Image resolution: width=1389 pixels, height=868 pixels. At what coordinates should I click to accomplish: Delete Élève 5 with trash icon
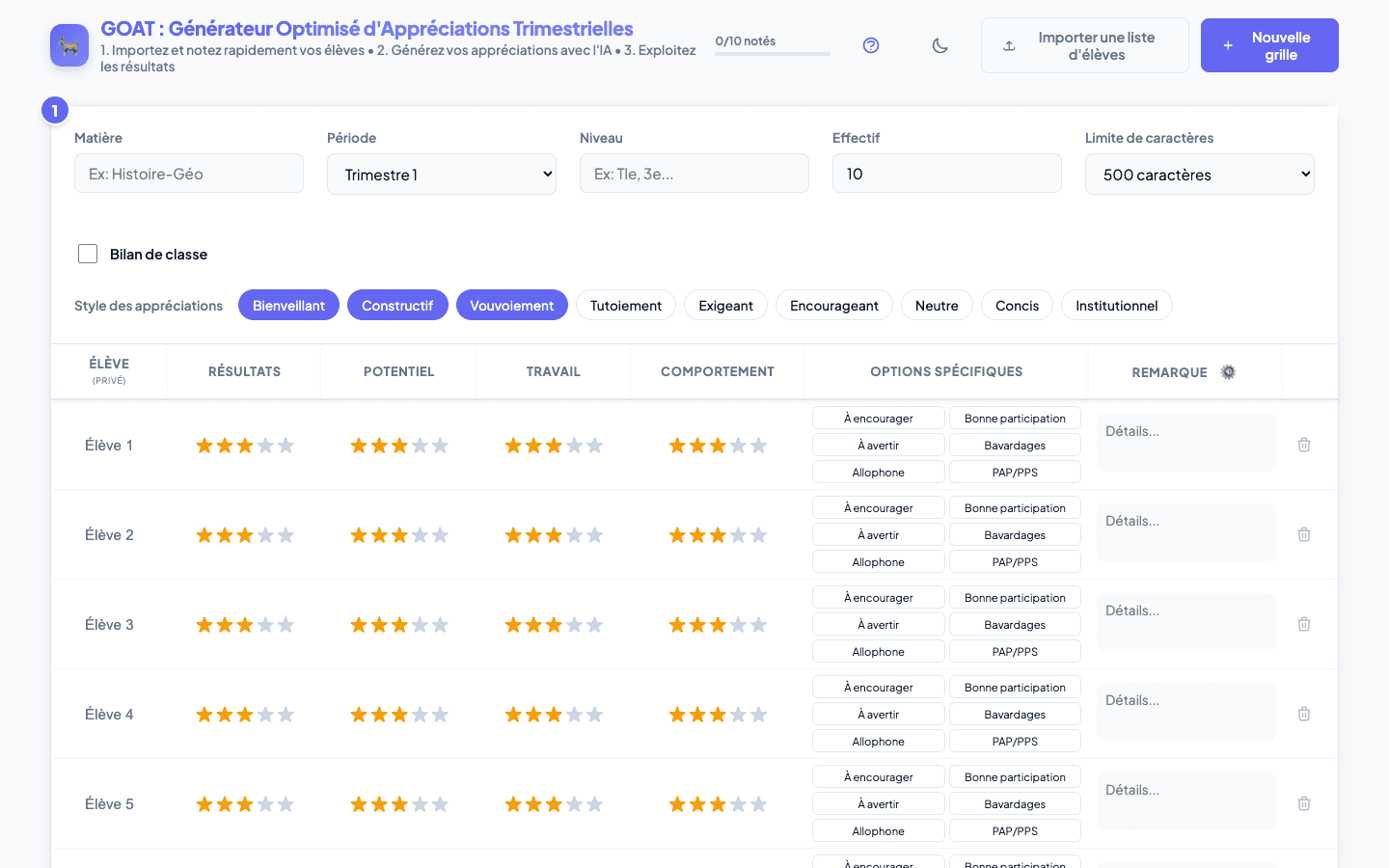pyautogui.click(x=1304, y=803)
